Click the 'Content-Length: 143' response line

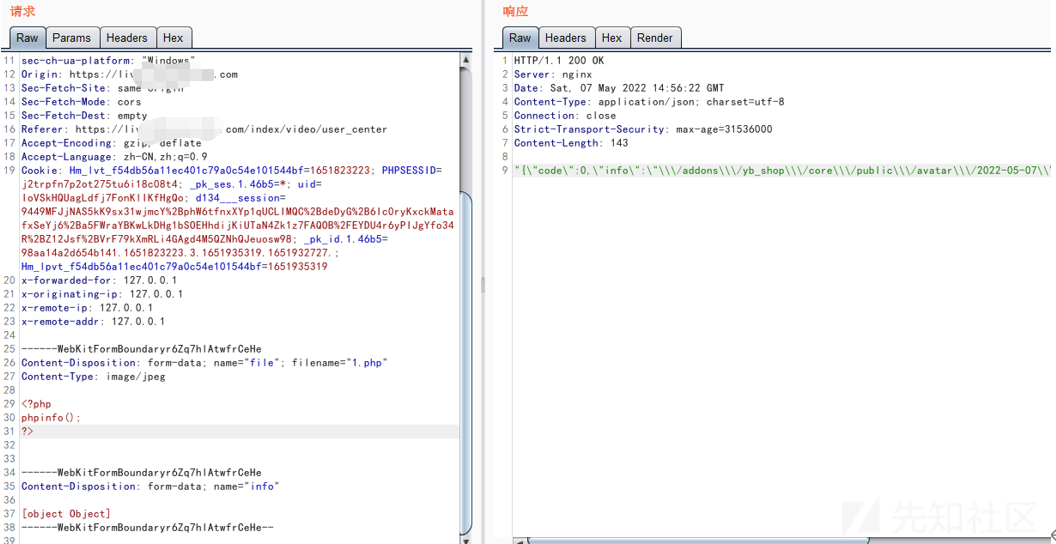(x=571, y=143)
